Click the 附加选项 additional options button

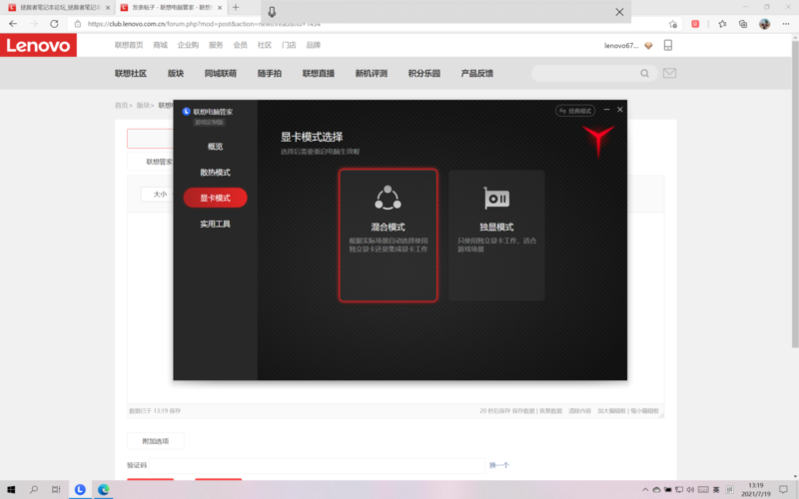155,441
